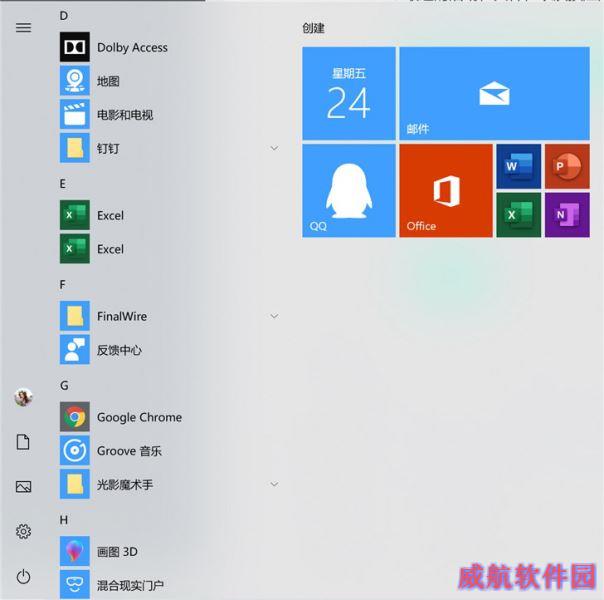Open the 邮件 mail tile
604x600 pixels.
494,94
